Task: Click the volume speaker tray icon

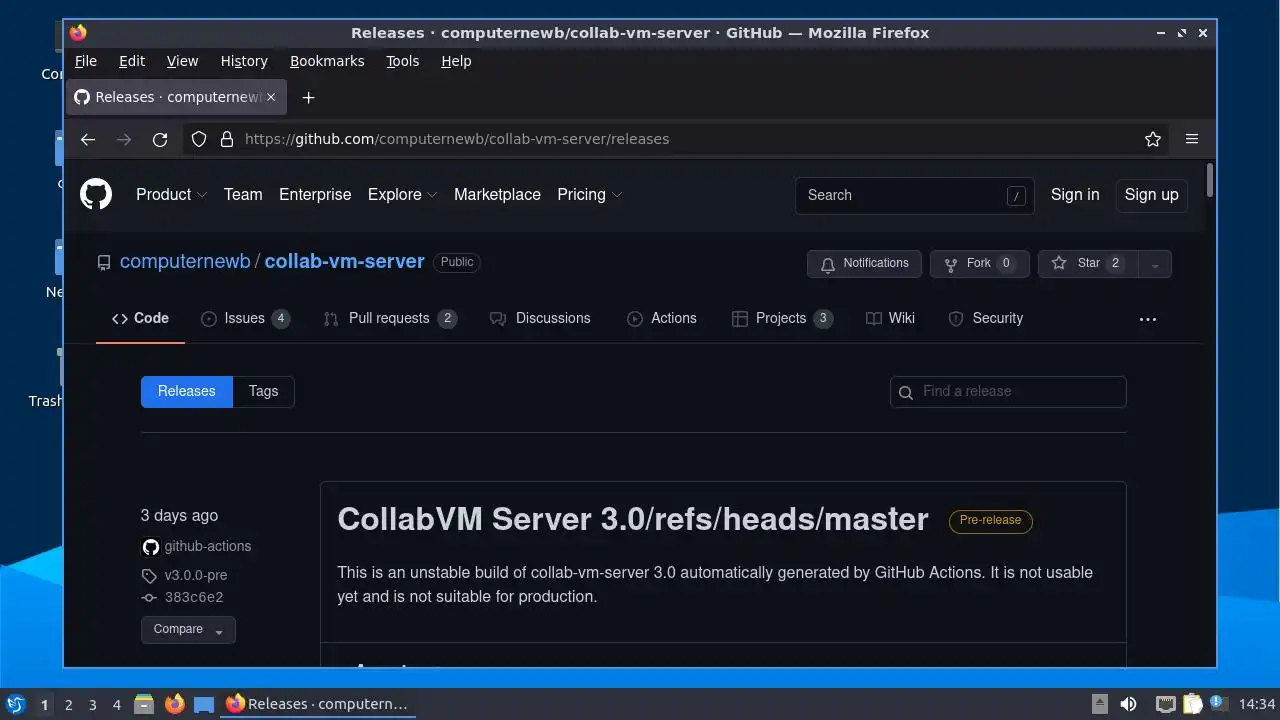Action: 1128,704
